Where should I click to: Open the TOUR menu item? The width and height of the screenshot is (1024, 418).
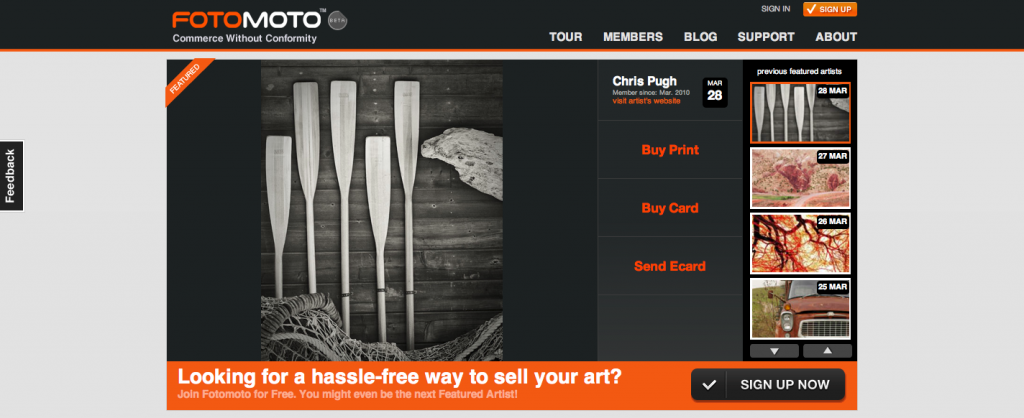(x=566, y=37)
